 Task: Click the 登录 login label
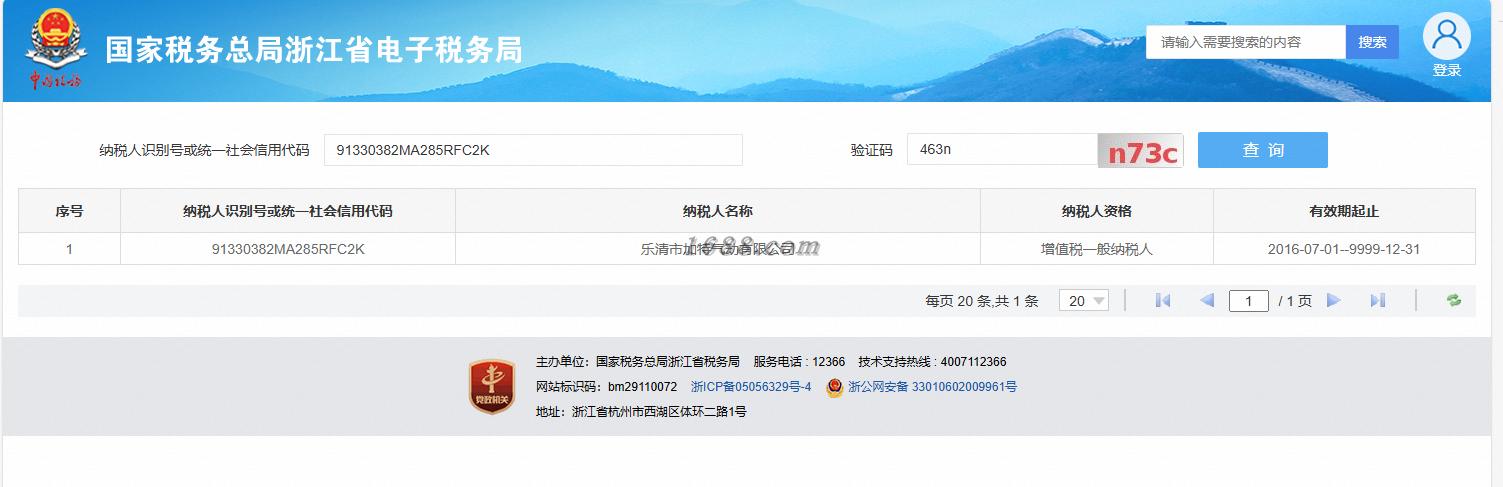coord(1447,70)
